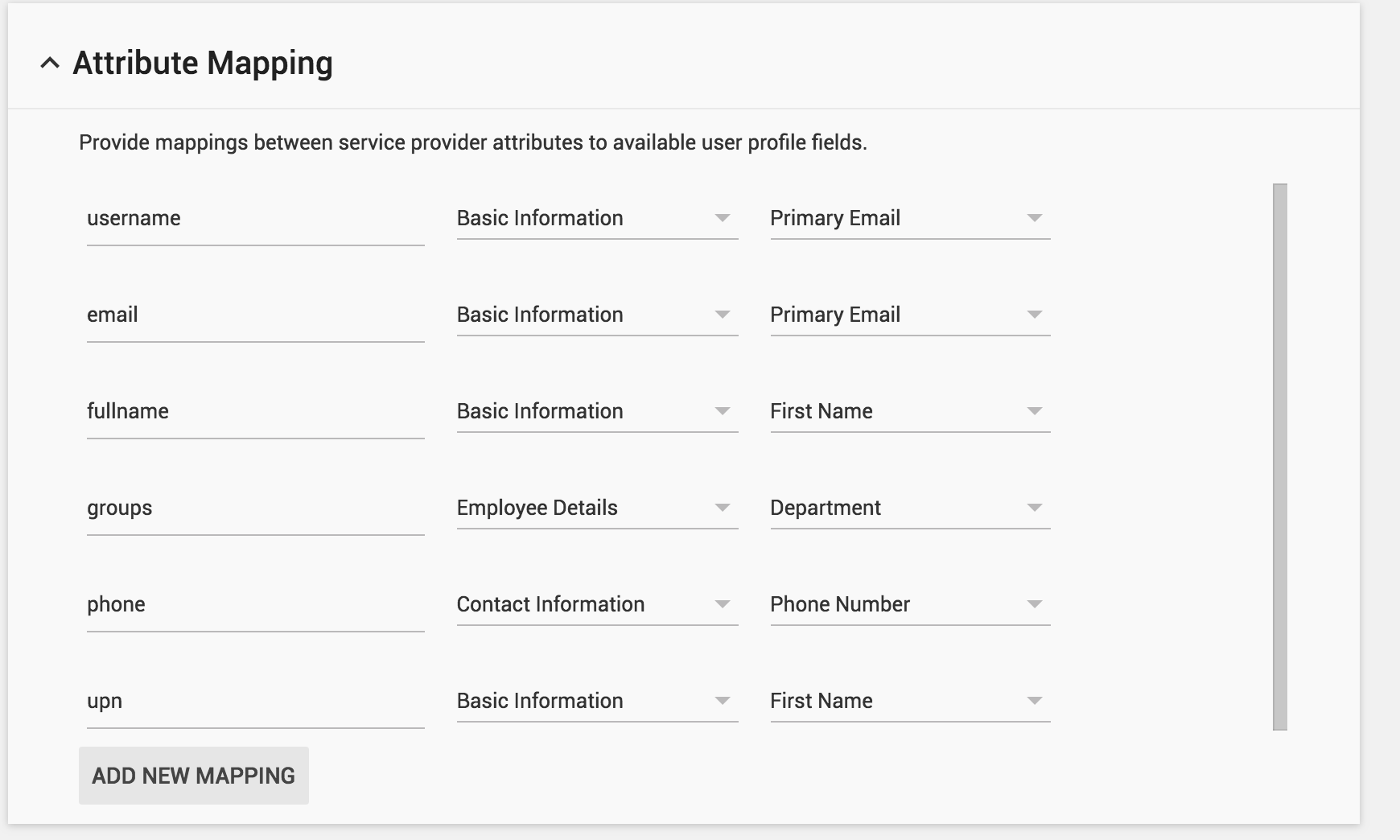Collapse the Attribute Mapping section chevron
Screen dimensions: 1400x840
point(50,64)
